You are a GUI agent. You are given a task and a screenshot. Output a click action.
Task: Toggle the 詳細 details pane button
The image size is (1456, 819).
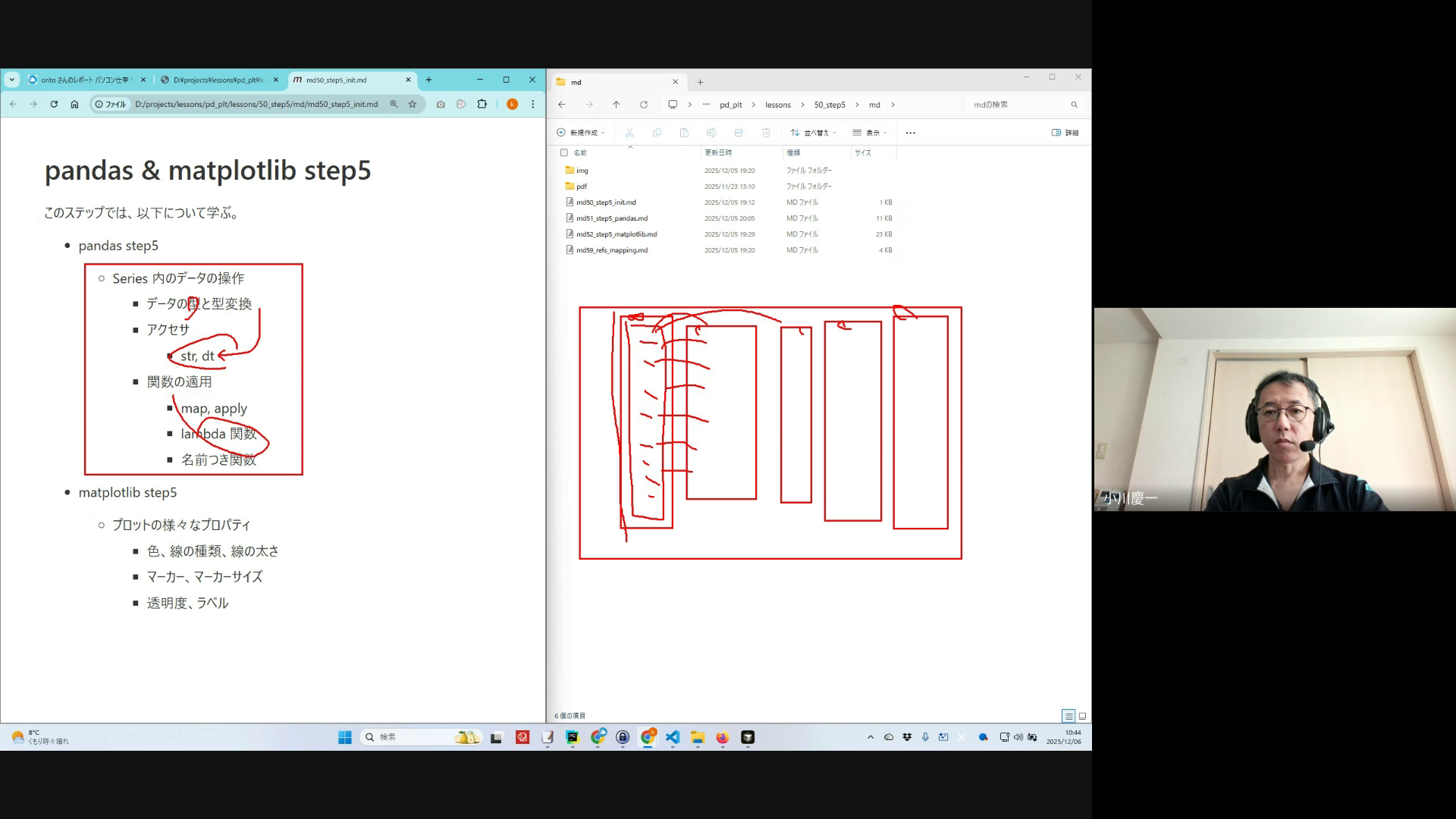1065,133
